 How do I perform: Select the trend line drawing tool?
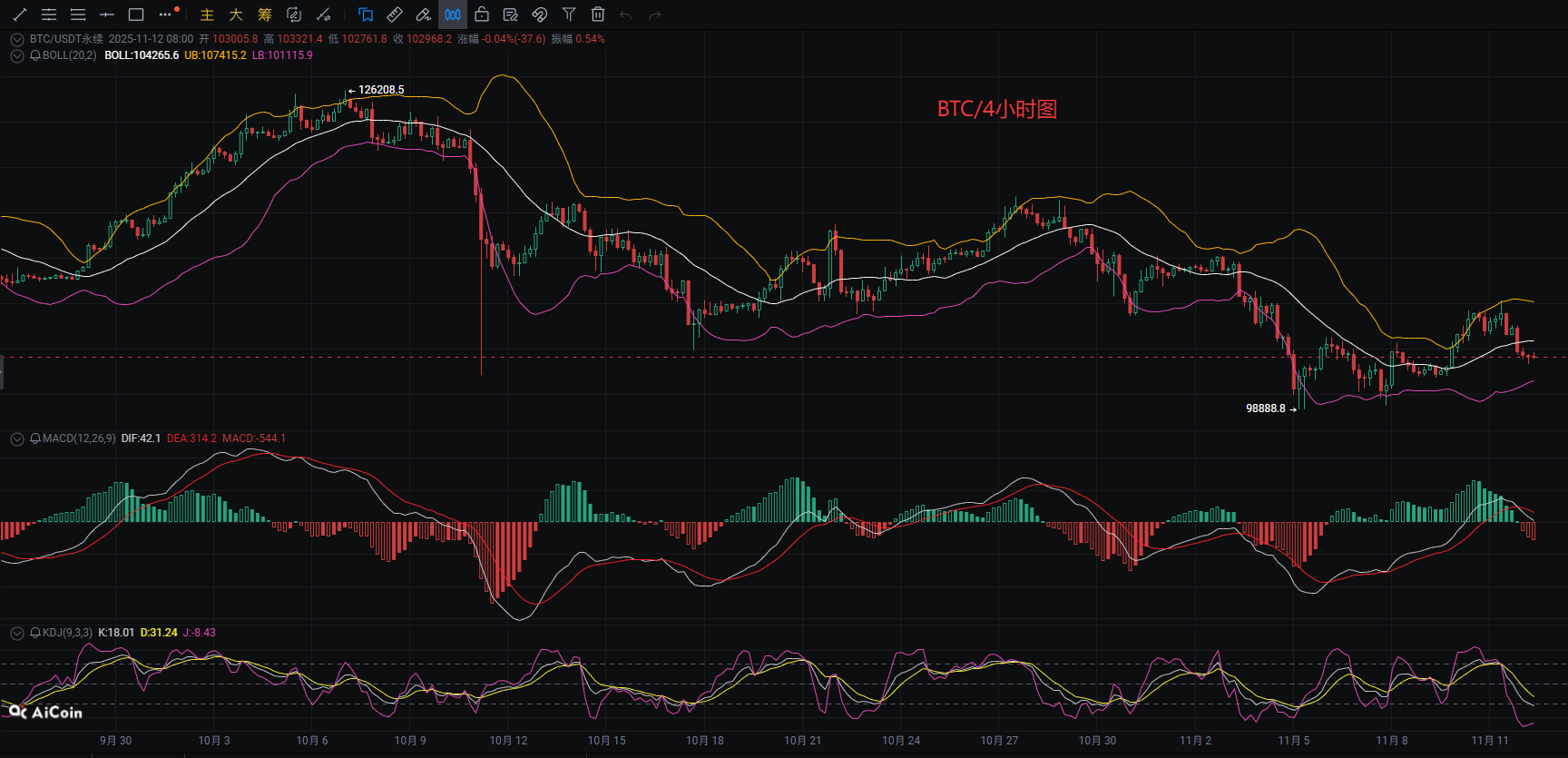pyautogui.click(x=20, y=15)
